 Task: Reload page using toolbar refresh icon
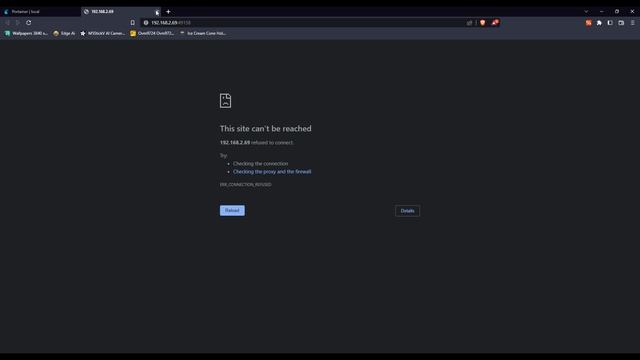pos(29,23)
